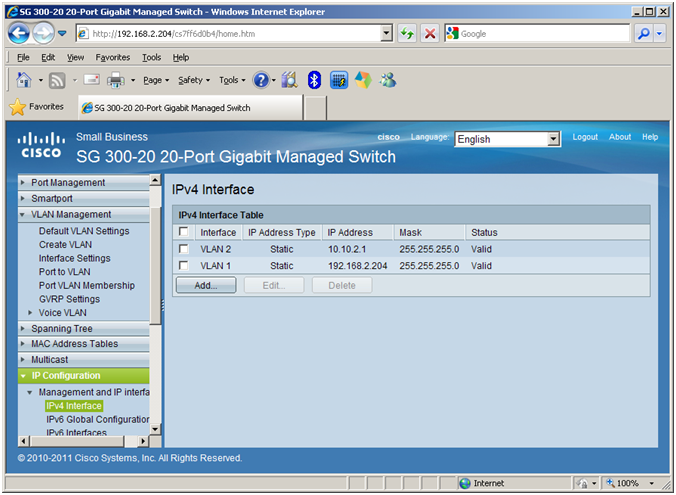The width and height of the screenshot is (676, 495).
Task: Open the View menu
Action: (x=75, y=57)
